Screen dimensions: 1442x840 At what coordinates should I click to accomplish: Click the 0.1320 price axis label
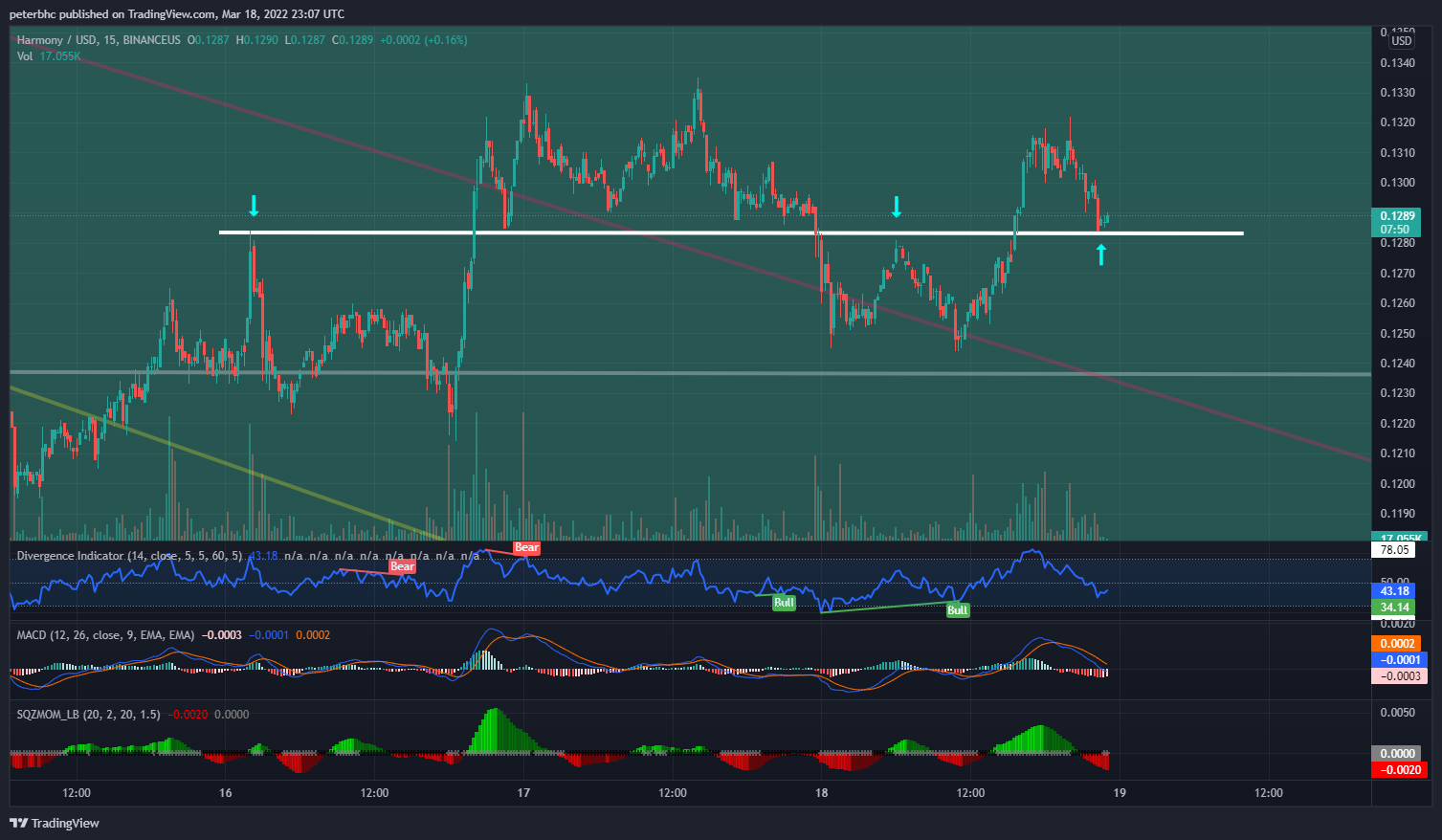click(1397, 122)
